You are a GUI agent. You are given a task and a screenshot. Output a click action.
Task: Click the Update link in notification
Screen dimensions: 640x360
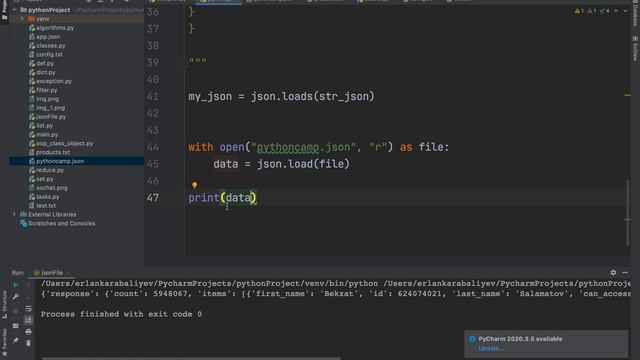point(491,348)
